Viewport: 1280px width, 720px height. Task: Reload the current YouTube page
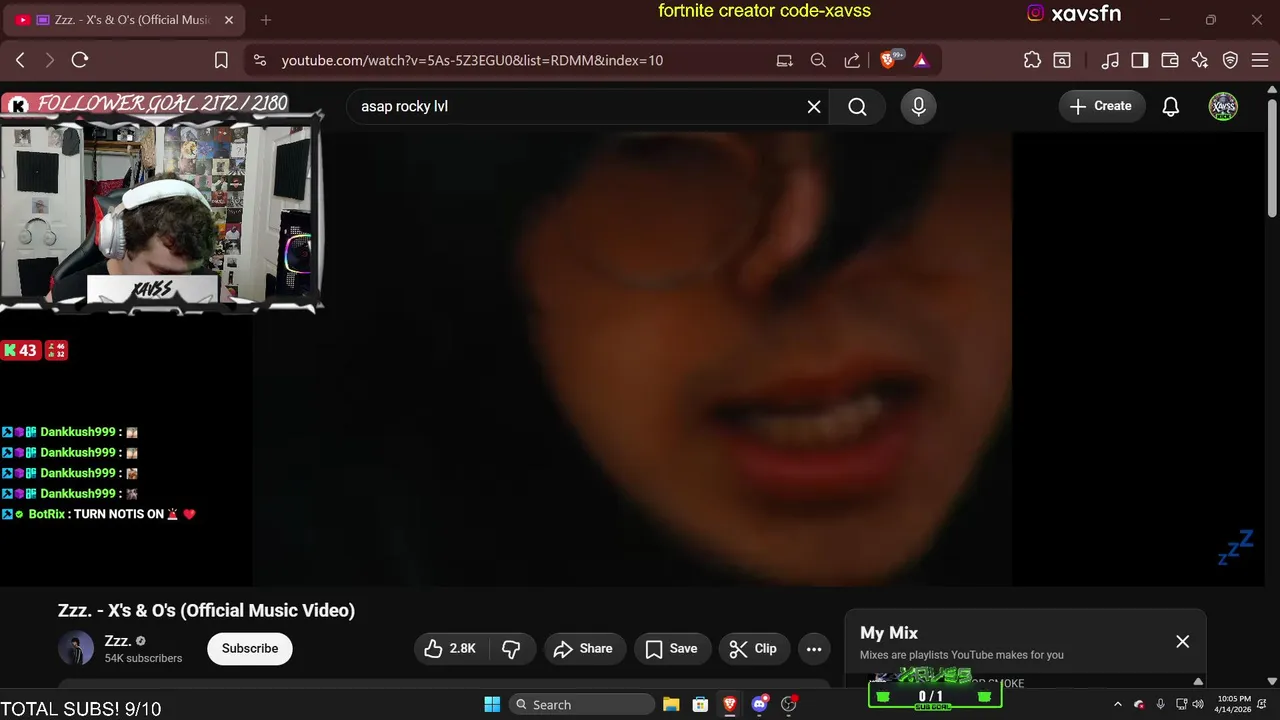80,60
